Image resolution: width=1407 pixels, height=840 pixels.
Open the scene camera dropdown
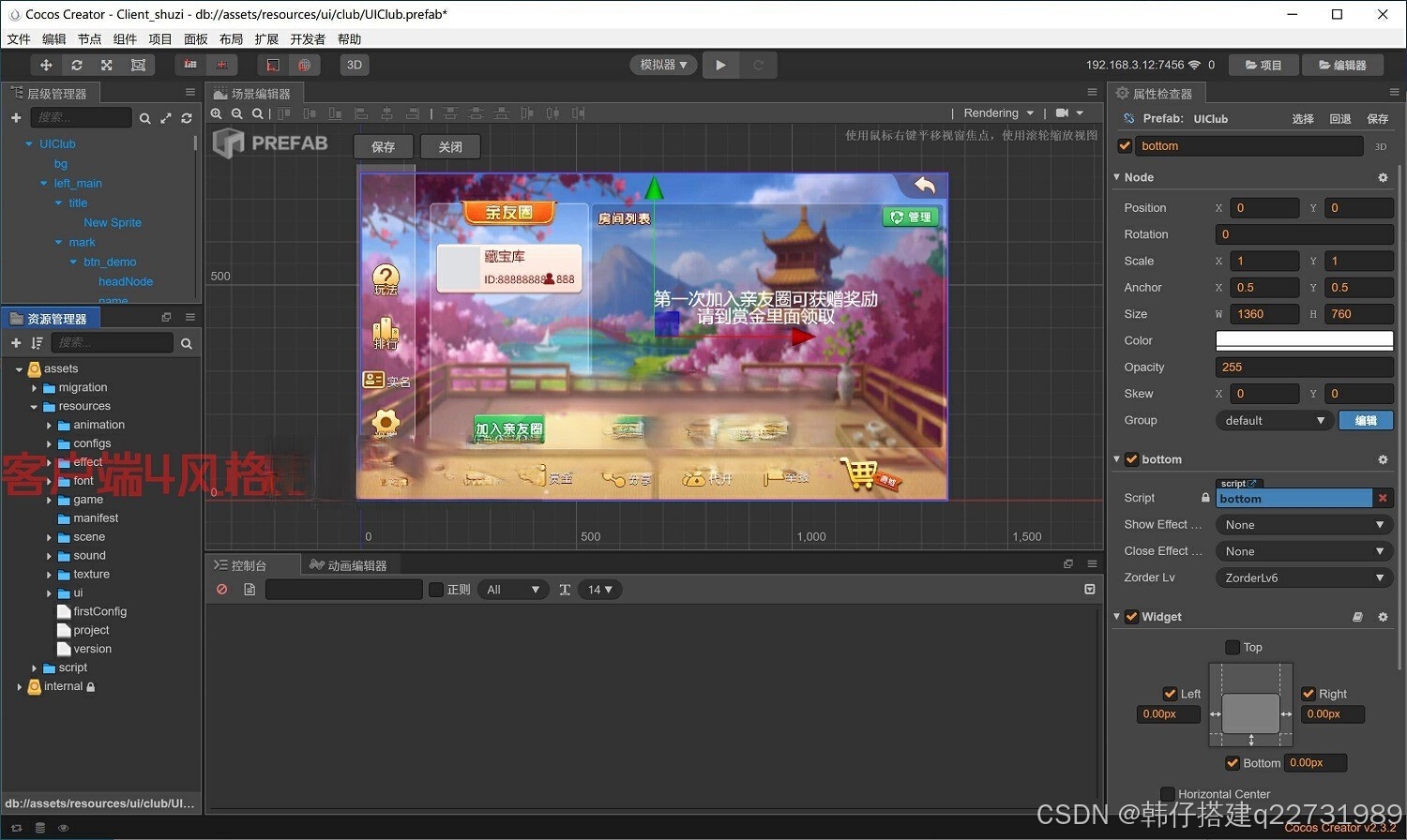(x=1069, y=113)
